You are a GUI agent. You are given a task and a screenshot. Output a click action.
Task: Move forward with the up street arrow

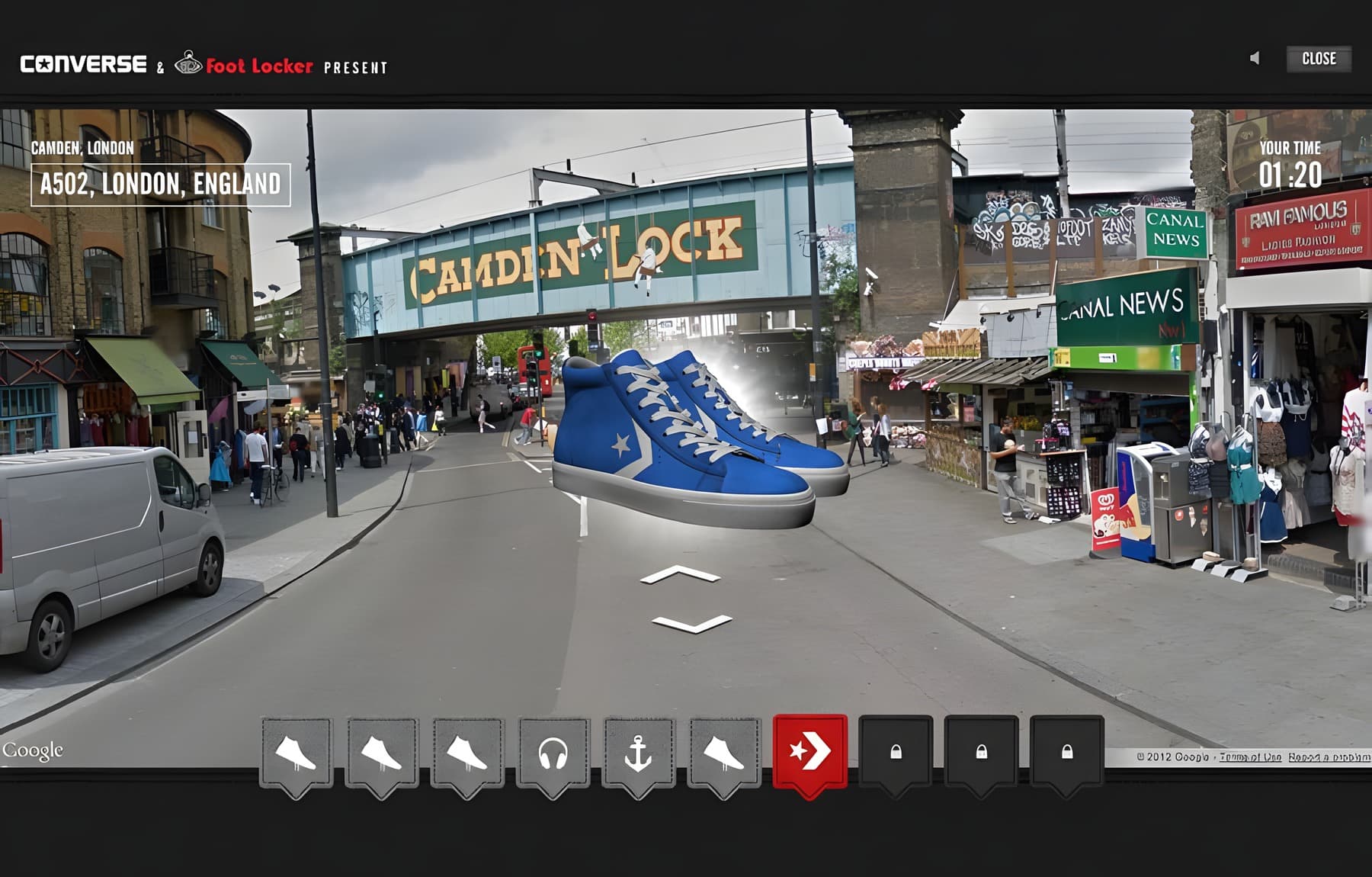[x=680, y=574]
